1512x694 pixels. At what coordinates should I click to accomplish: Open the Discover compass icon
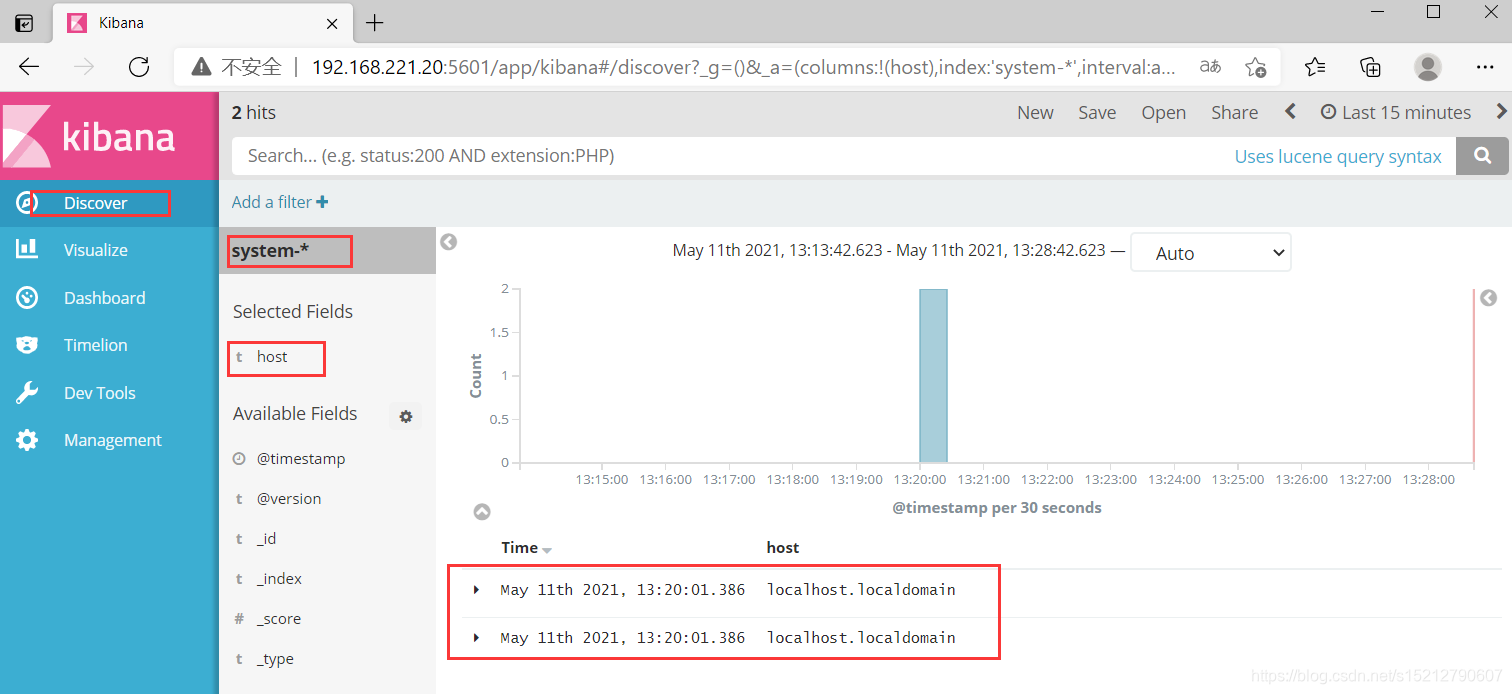click(x=26, y=203)
